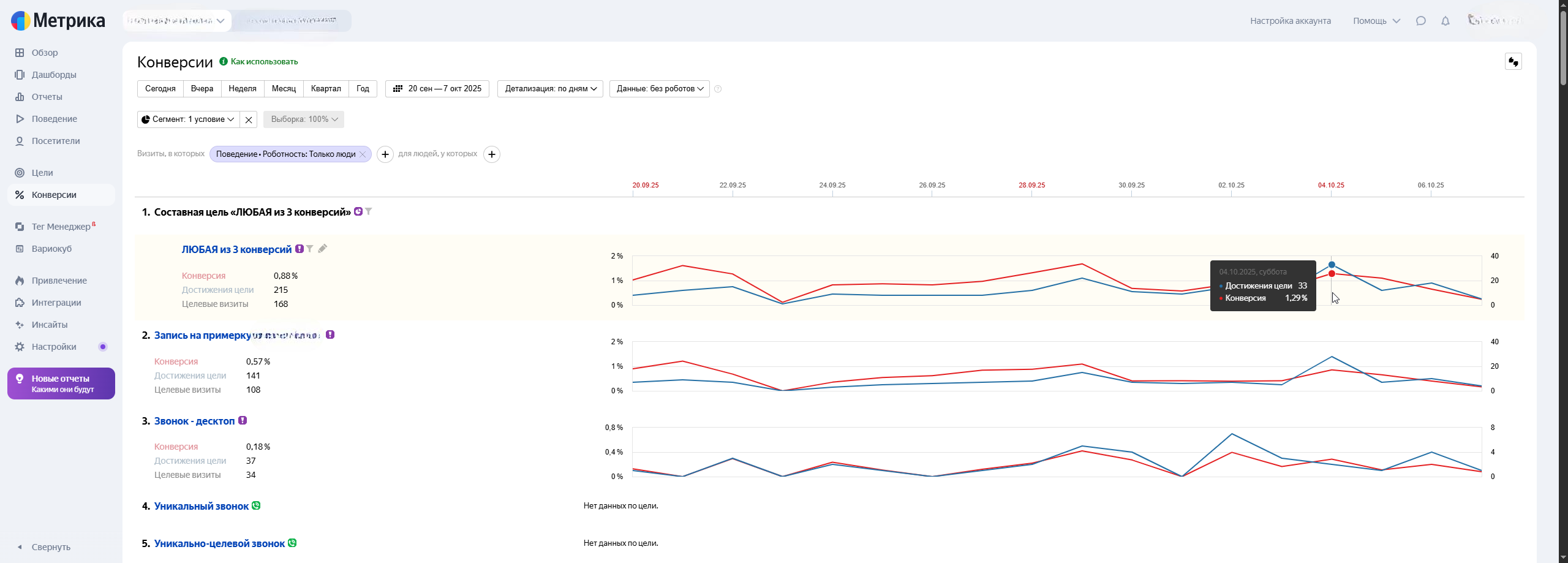This screenshot has width=1568, height=563.
Task: Clear the segment with the X button
Action: pyautogui.click(x=248, y=119)
